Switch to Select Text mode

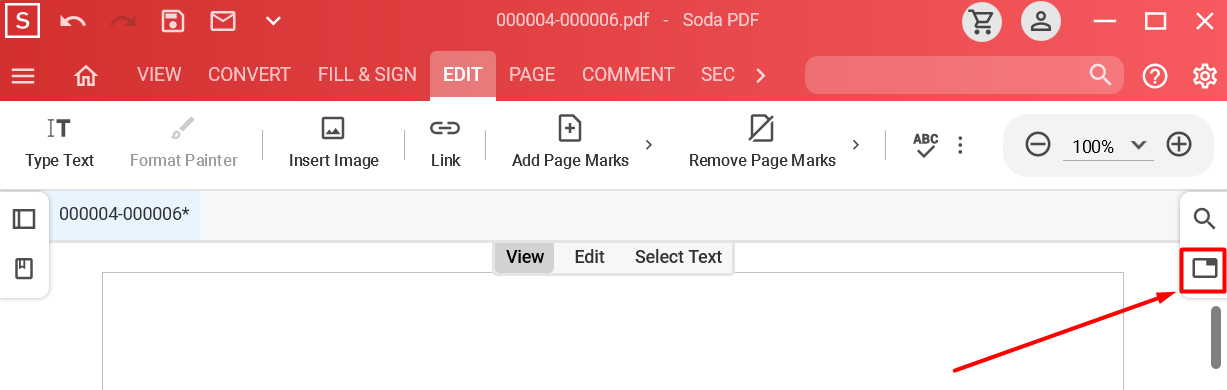(678, 257)
